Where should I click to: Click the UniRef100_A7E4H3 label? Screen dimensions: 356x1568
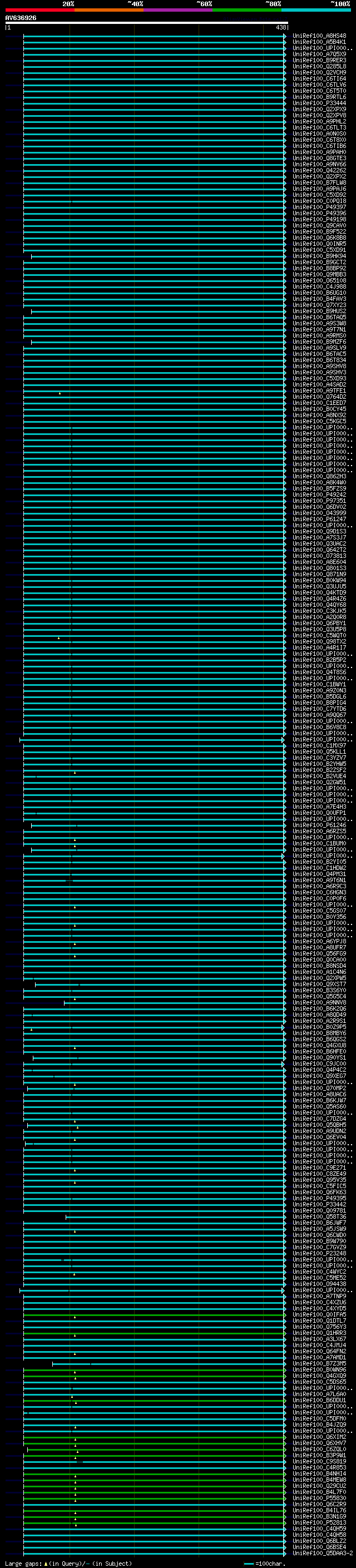pos(319,807)
